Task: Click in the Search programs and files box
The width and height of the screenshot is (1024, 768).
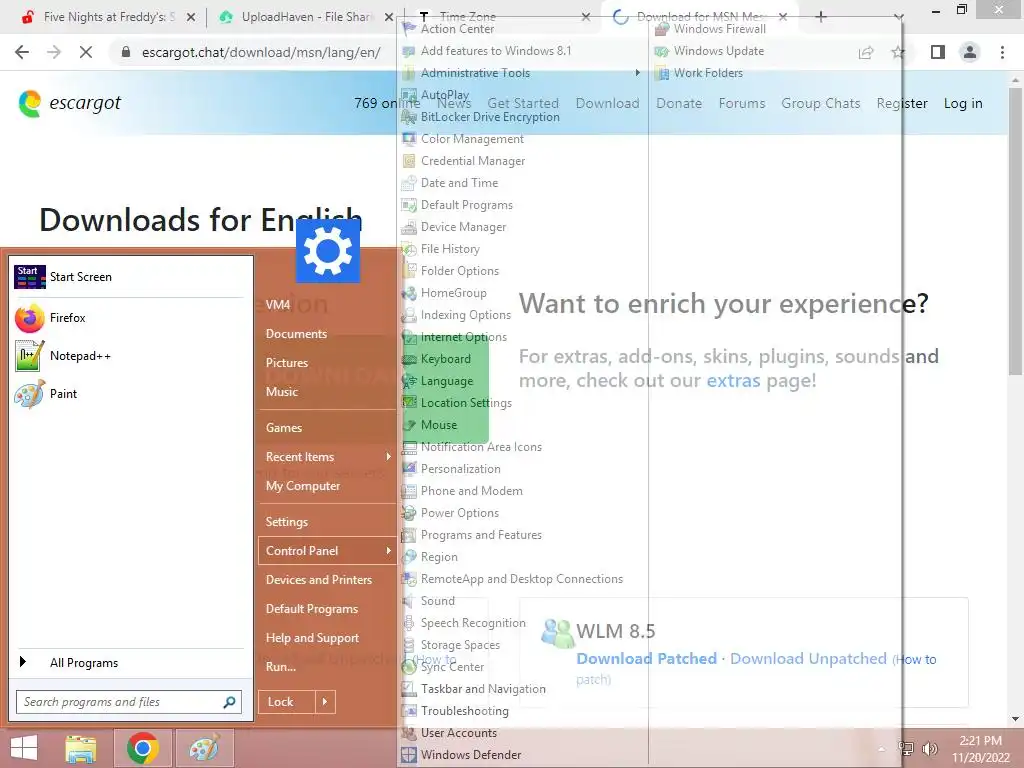Action: (129, 702)
